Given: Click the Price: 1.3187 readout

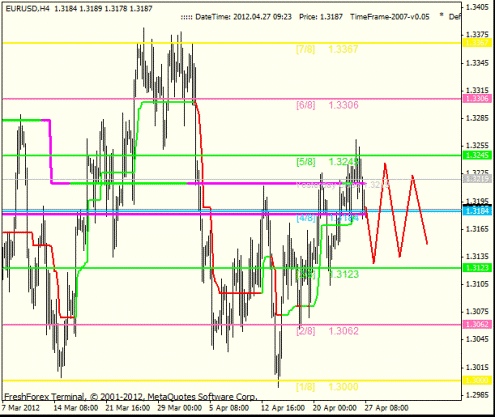Looking at the screenshot, I should (321, 17).
